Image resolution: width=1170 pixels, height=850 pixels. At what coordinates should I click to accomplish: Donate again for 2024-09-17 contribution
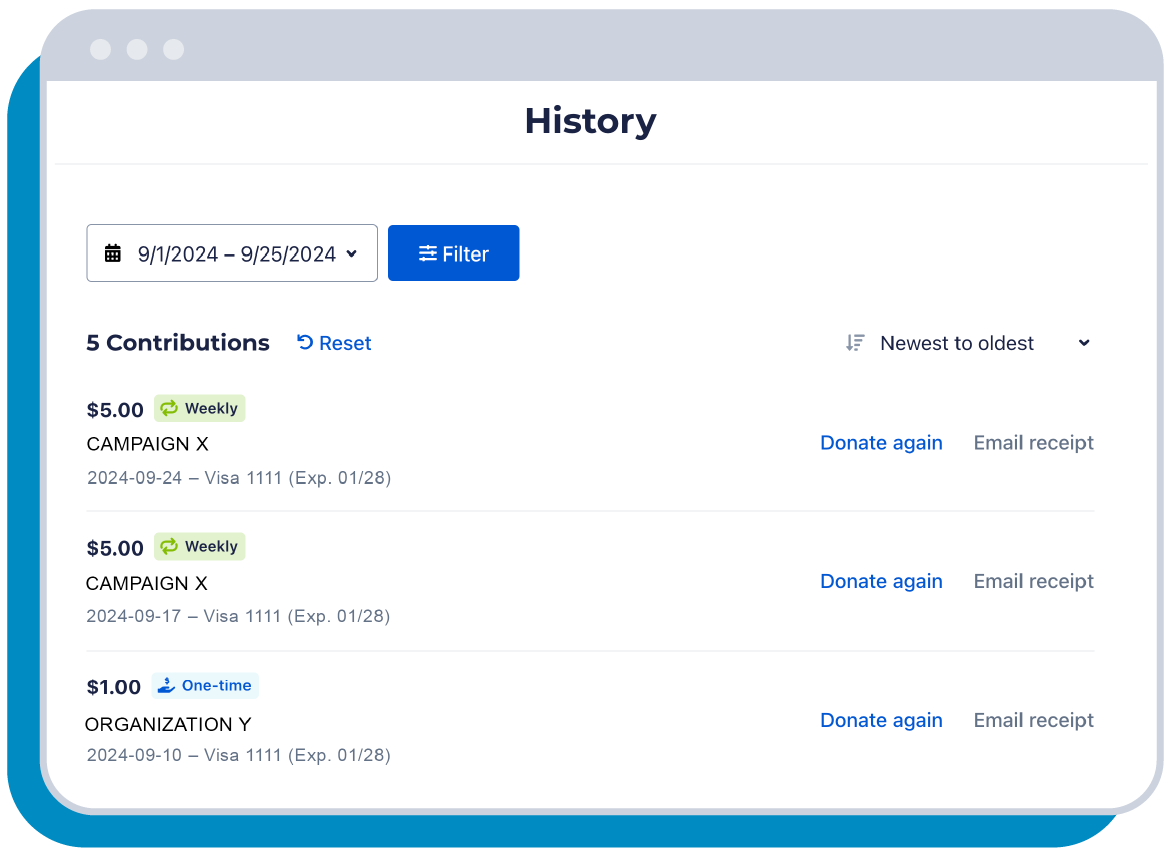point(881,581)
